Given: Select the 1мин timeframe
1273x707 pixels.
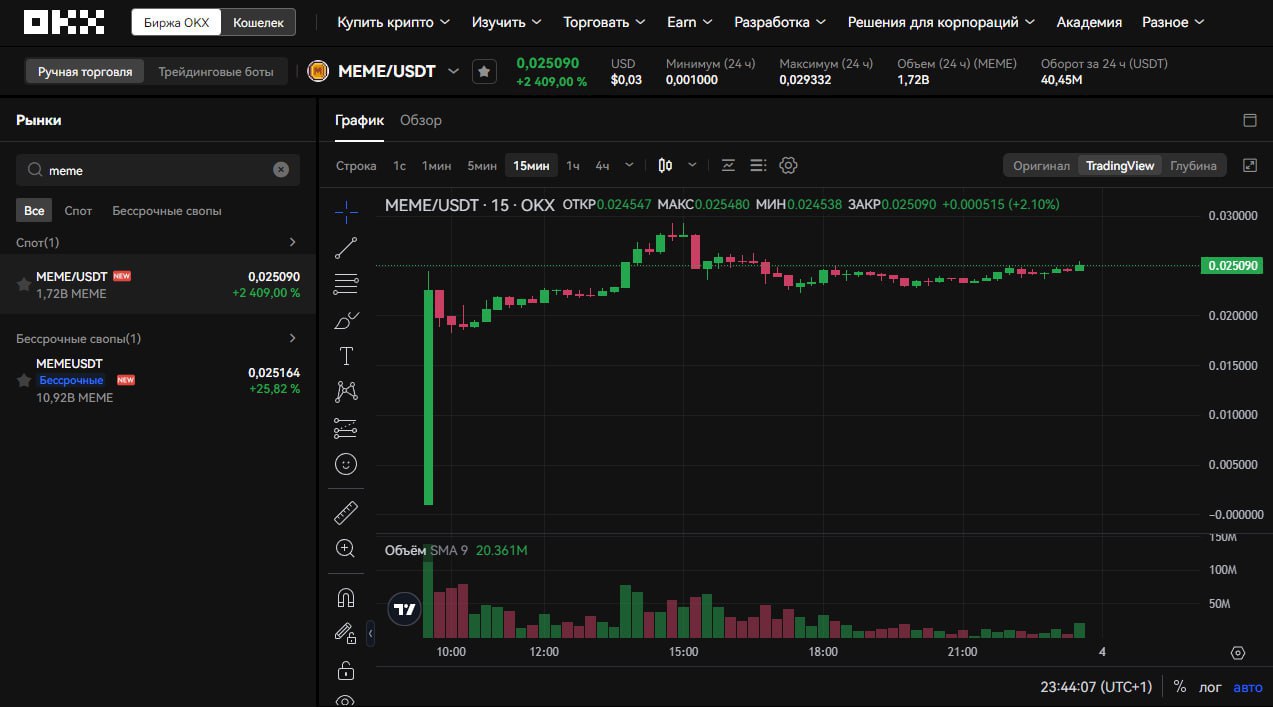Looking at the screenshot, I should point(436,166).
